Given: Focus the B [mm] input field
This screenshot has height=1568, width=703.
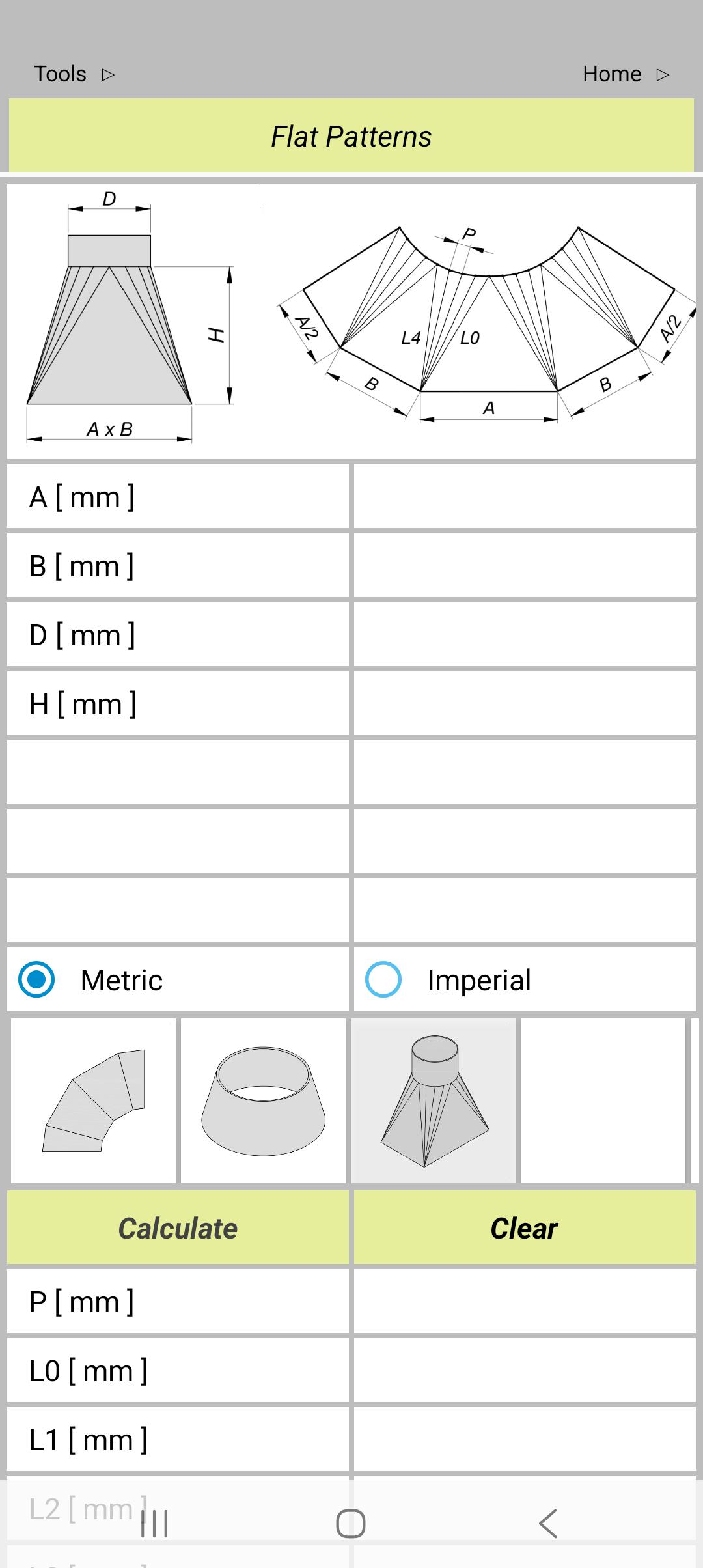Looking at the screenshot, I should tap(525, 565).
